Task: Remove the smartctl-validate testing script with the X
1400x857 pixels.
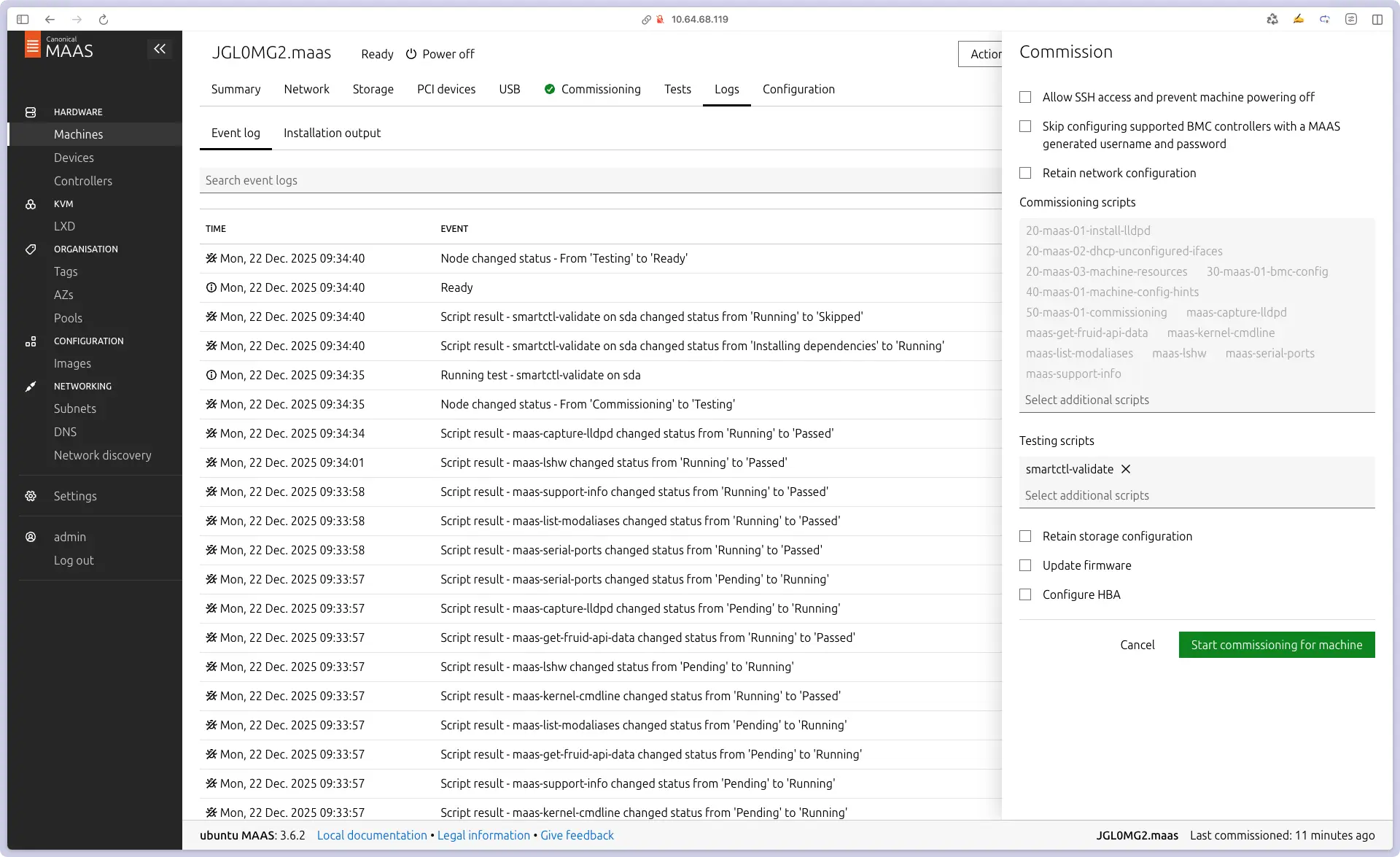Action: 1126,469
